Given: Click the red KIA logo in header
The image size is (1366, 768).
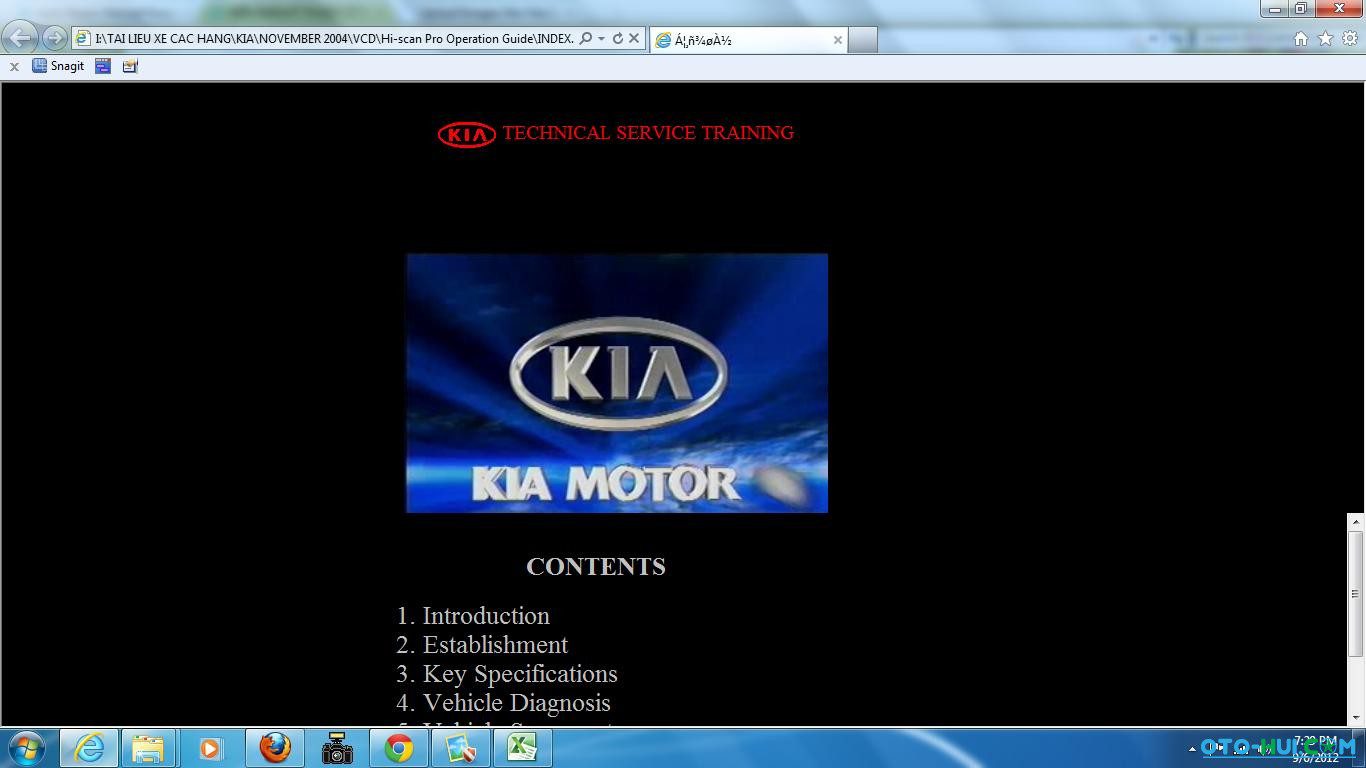Looking at the screenshot, I should (466, 134).
